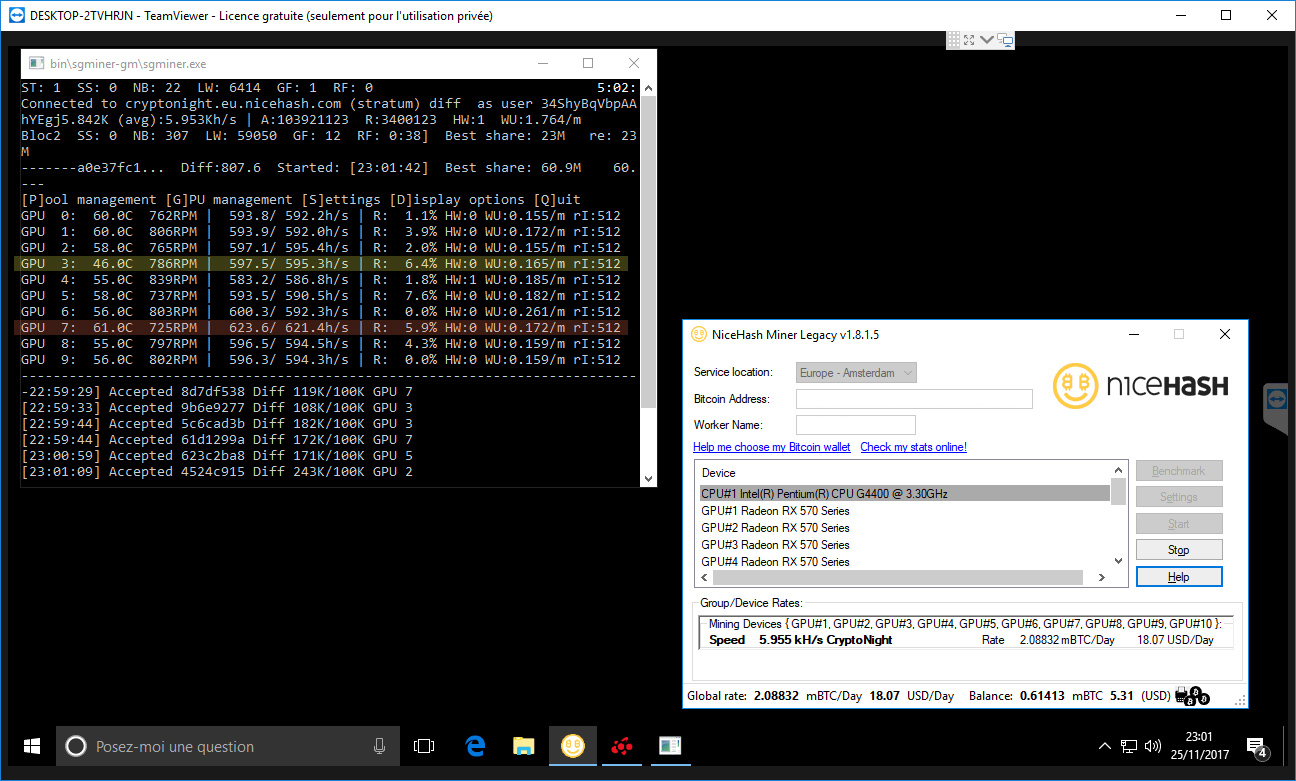
Task: Click the red dots app taskbar icon
Action: coord(621,746)
